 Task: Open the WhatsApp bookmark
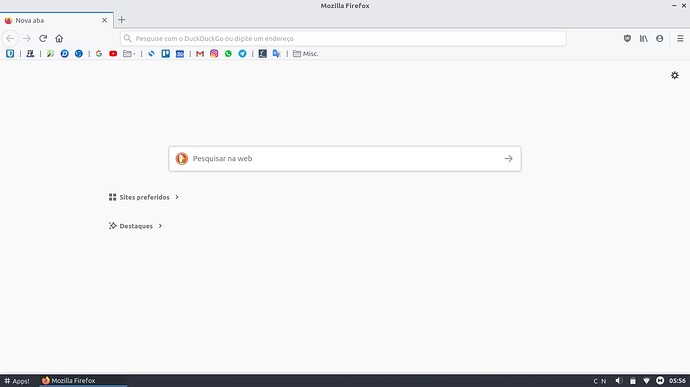[x=228, y=54]
